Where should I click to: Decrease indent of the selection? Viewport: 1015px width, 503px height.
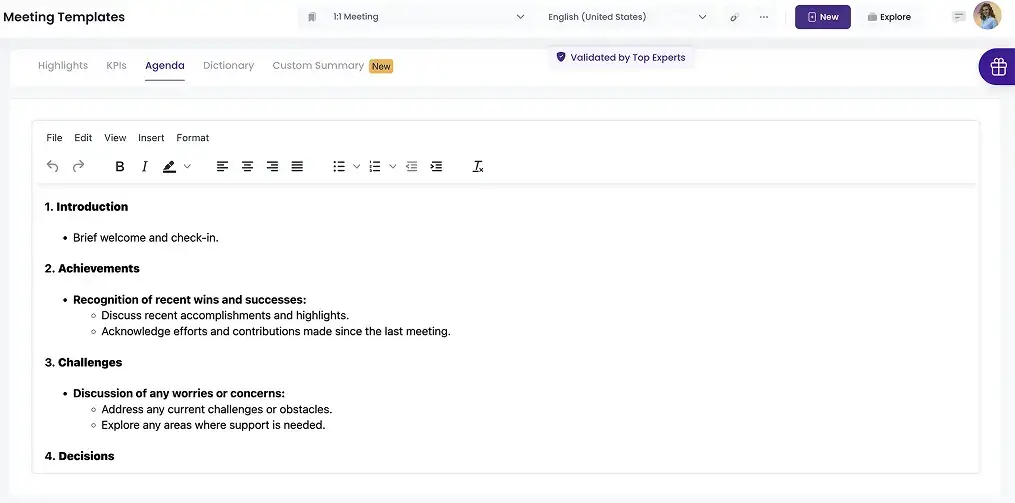(411, 167)
